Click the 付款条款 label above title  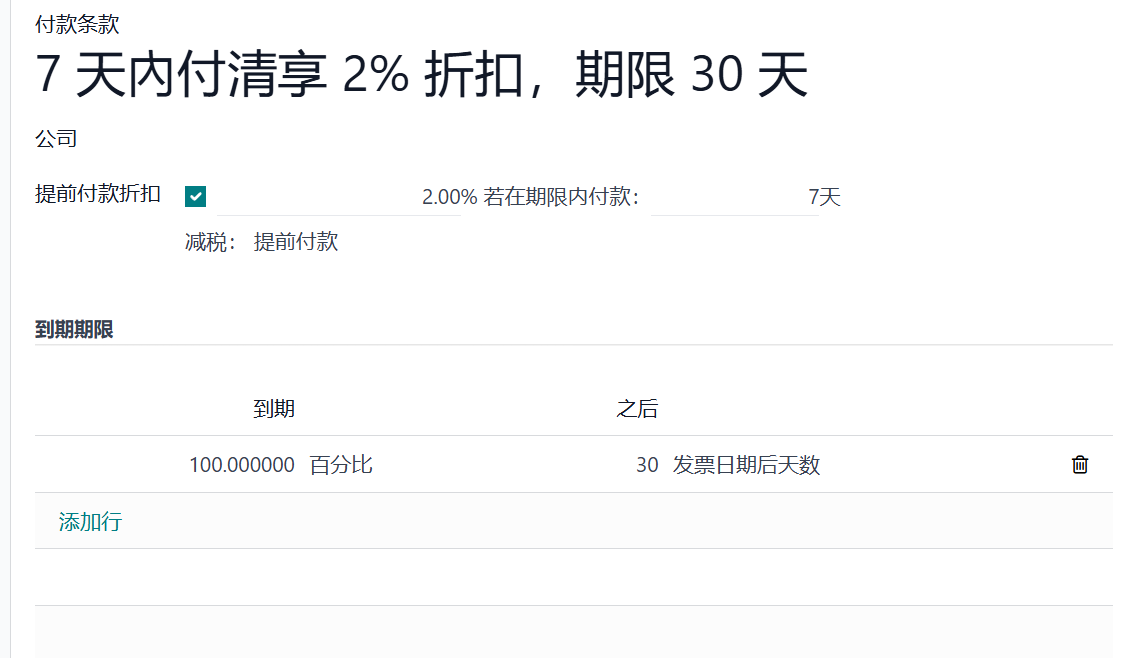coord(77,25)
